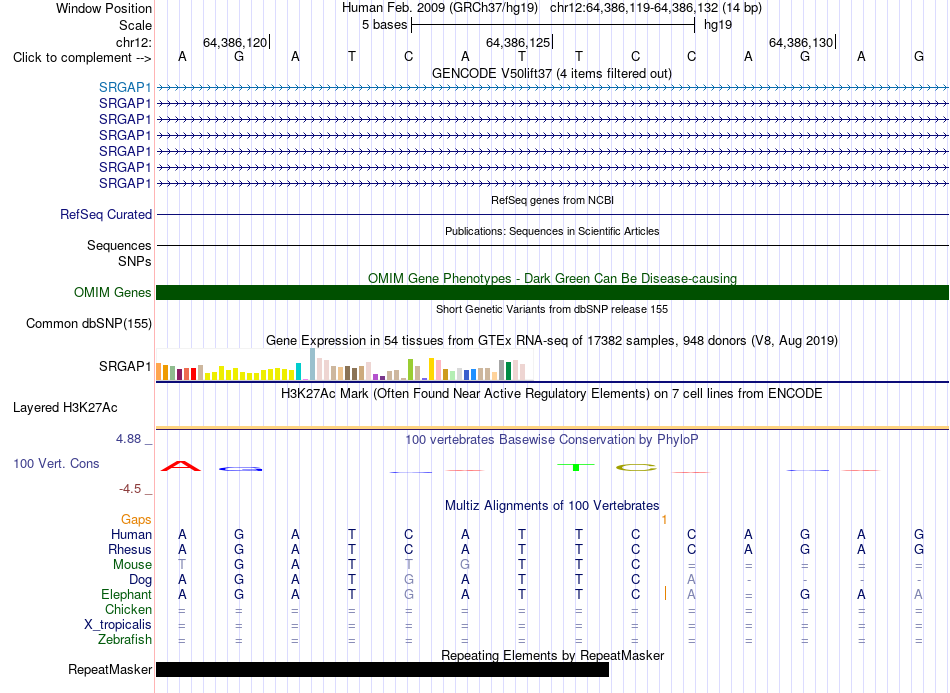Click the black RepeatMasker repeat element bar

382,669
